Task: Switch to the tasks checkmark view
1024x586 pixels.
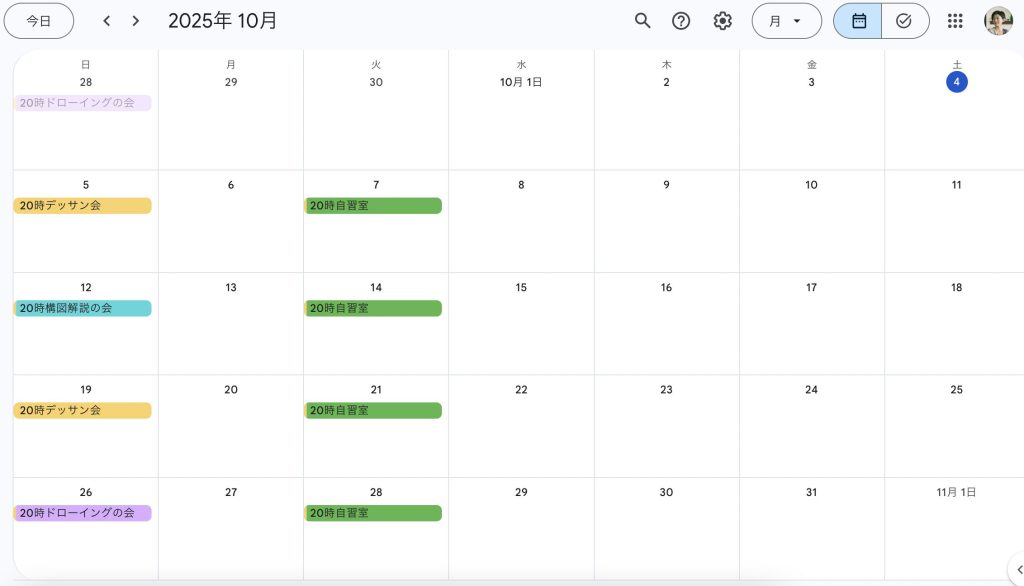Action: (x=904, y=21)
